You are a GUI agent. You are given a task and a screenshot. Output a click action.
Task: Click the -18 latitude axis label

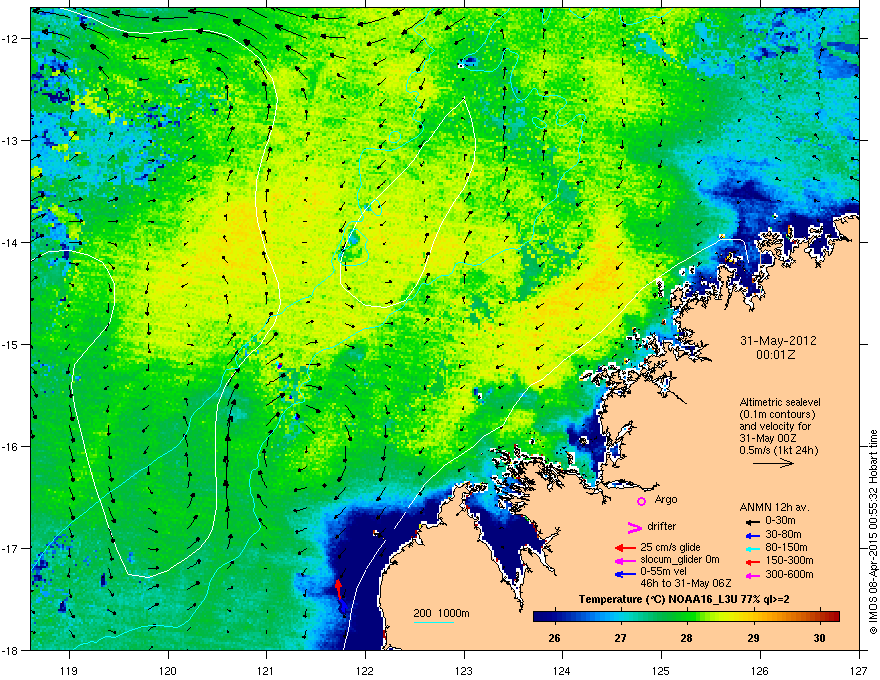11,651
